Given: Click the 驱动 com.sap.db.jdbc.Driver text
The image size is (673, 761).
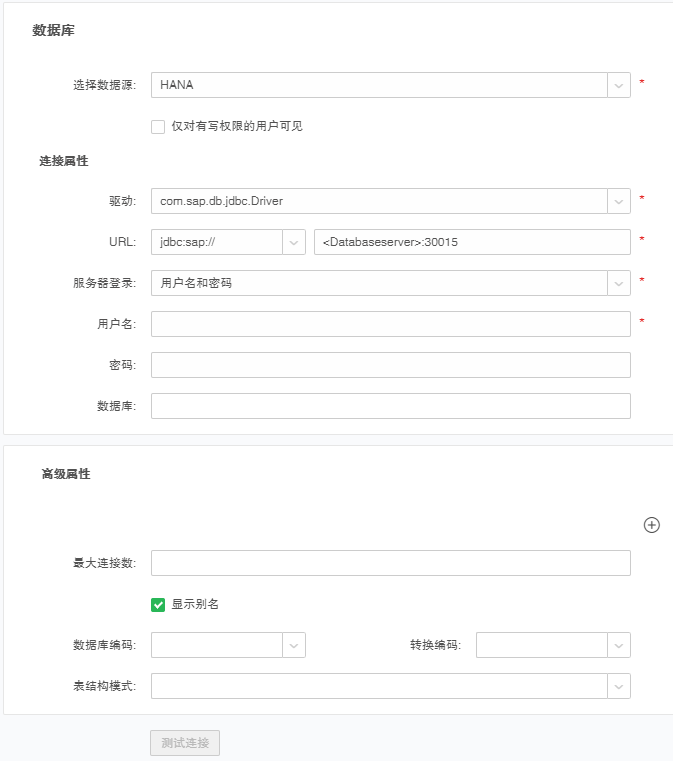Looking at the screenshot, I should pos(222,201).
